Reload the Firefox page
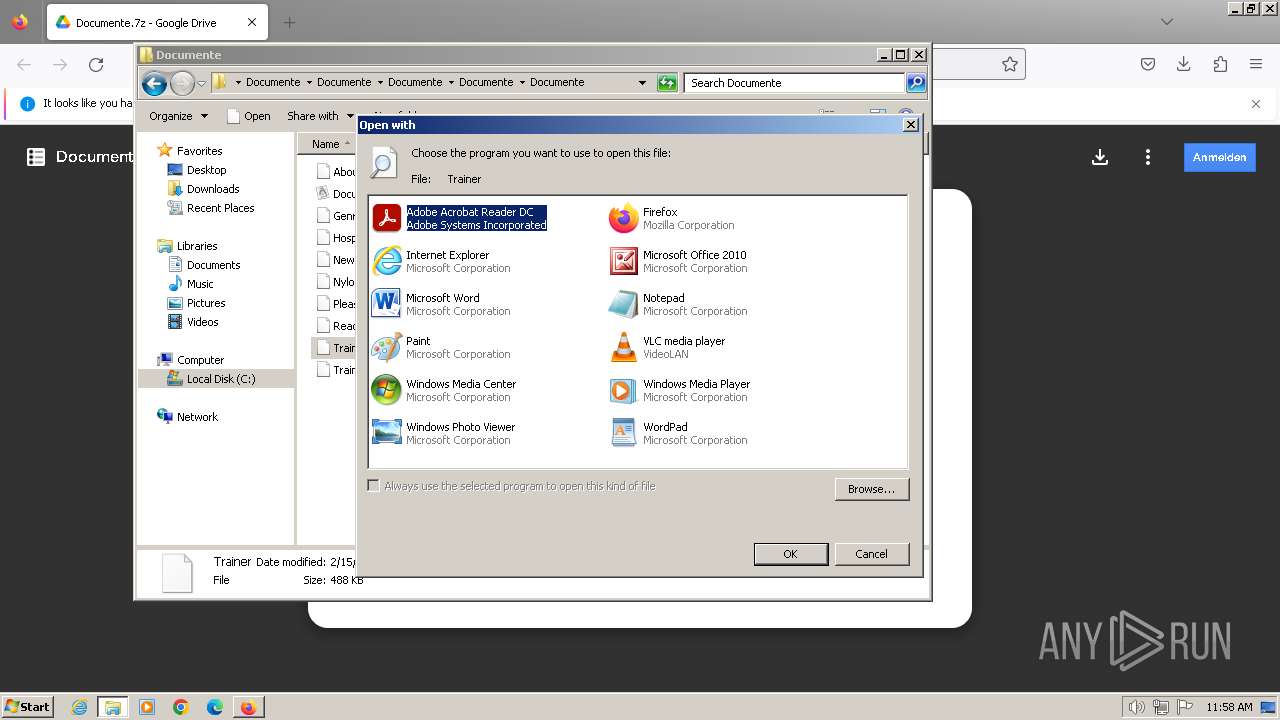This screenshot has width=1280, height=720. 96,65
